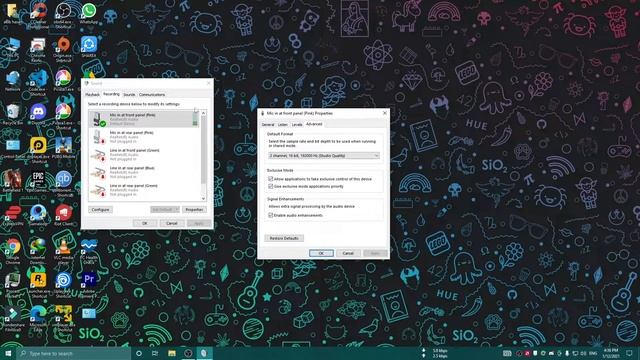Click Configure in Sound window
Screen dimensions: 640x360
click(100, 209)
